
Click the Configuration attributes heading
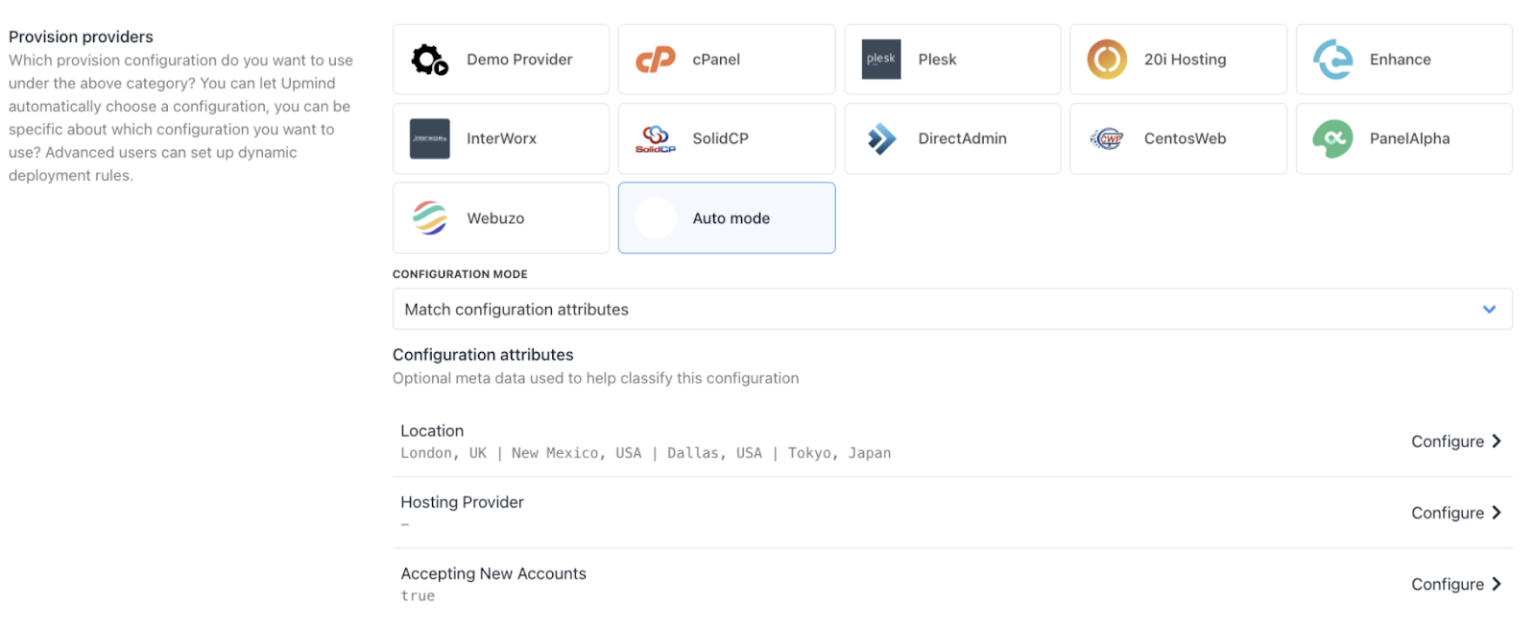[x=483, y=355]
